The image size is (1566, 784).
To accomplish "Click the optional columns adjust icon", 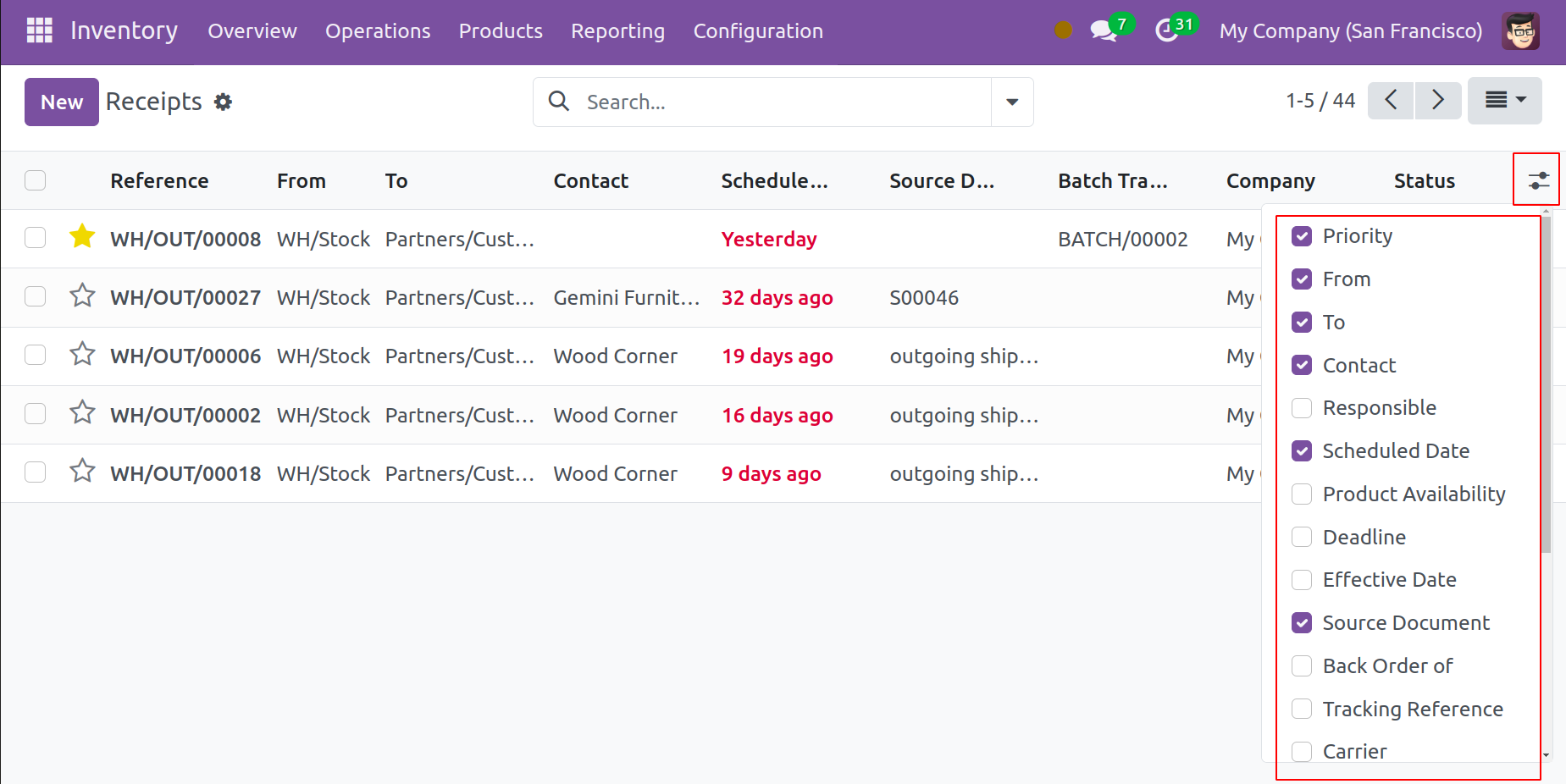I will pyautogui.click(x=1537, y=180).
